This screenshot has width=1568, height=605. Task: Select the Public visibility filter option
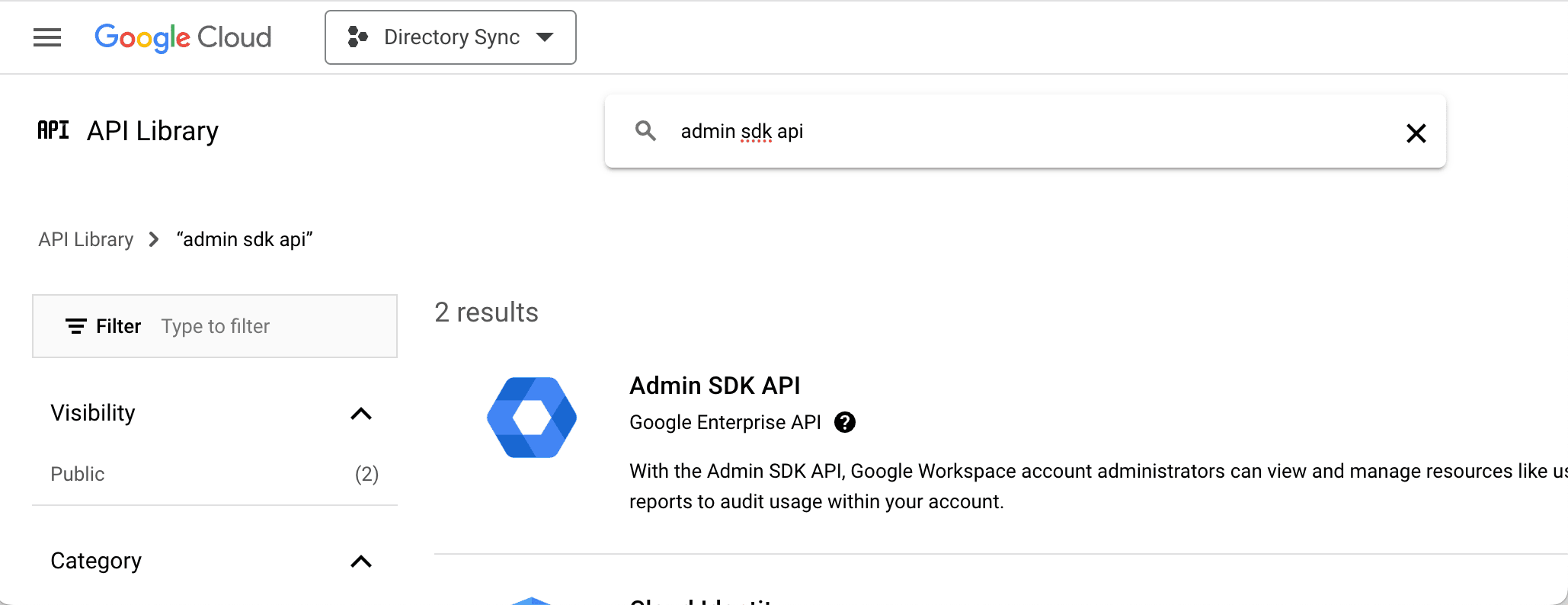[78, 474]
